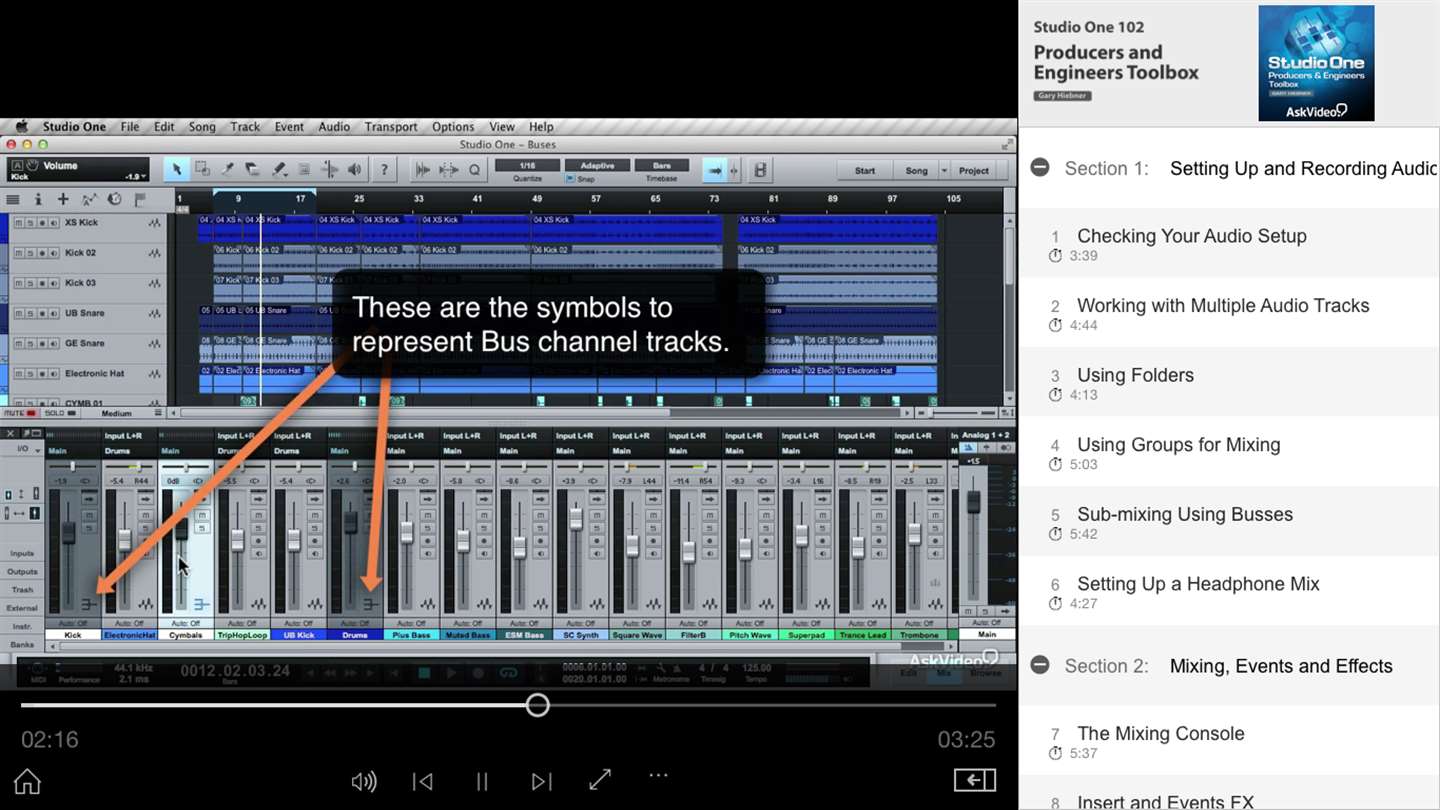
Task: Mute the XS Kick track
Action: [x=18, y=223]
